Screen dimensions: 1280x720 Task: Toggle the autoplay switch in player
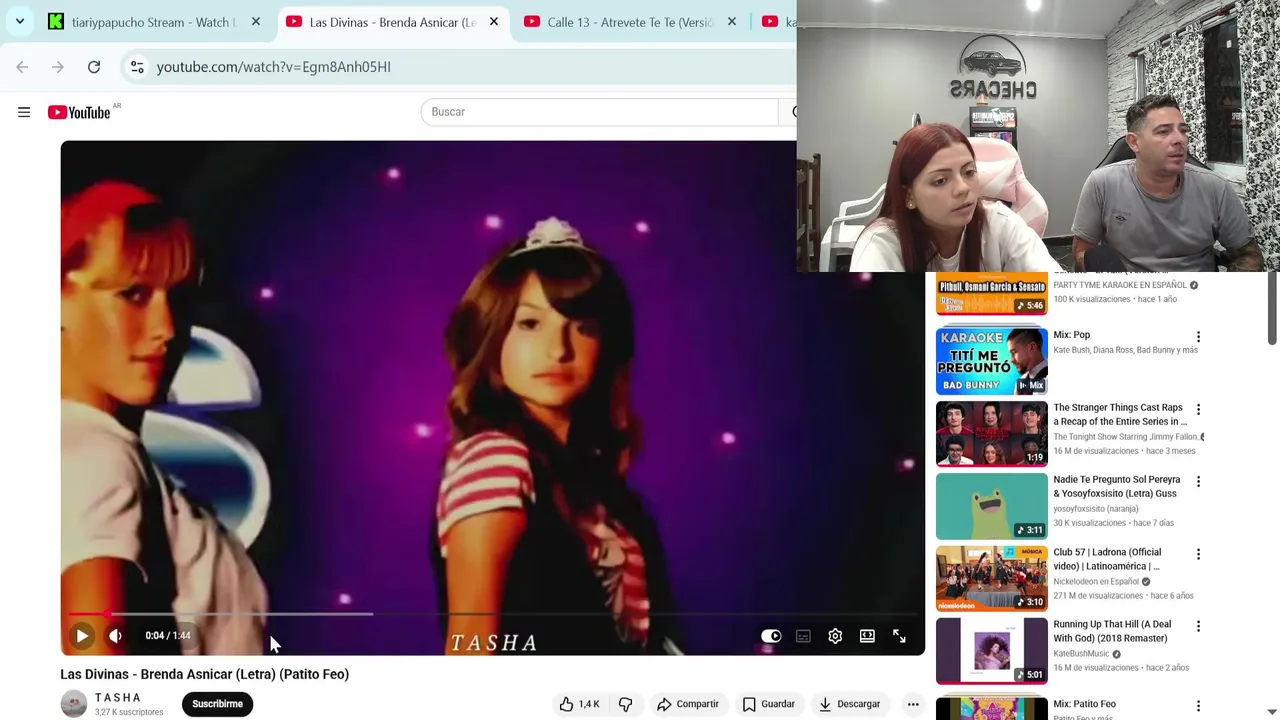(771, 636)
